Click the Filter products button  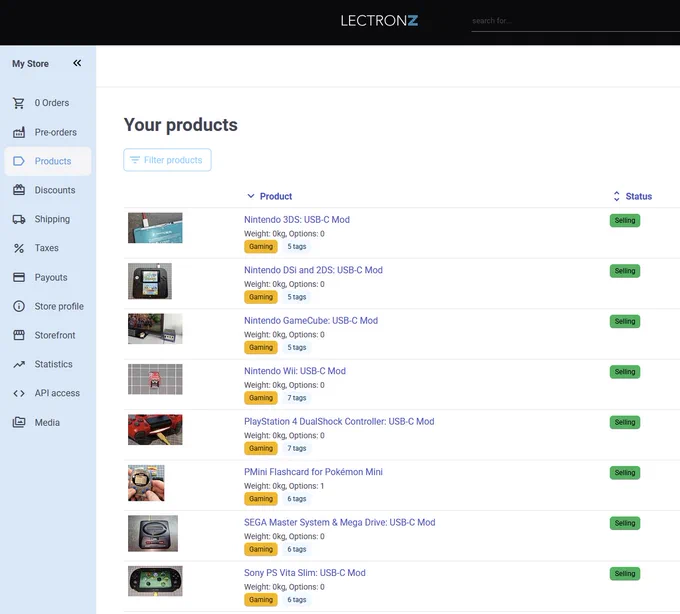tap(167, 160)
